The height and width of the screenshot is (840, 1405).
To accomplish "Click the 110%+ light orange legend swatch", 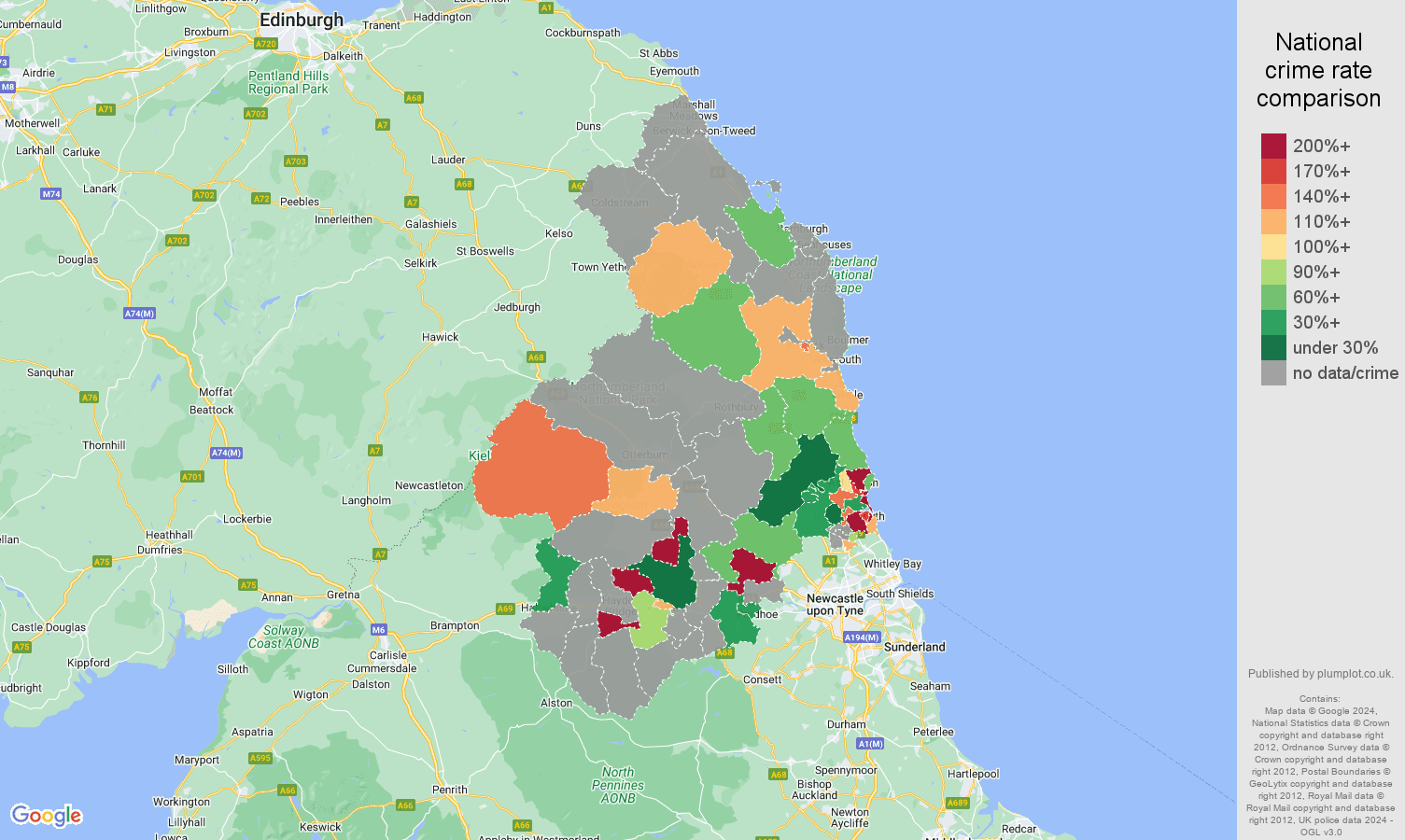I will 1273,222.
